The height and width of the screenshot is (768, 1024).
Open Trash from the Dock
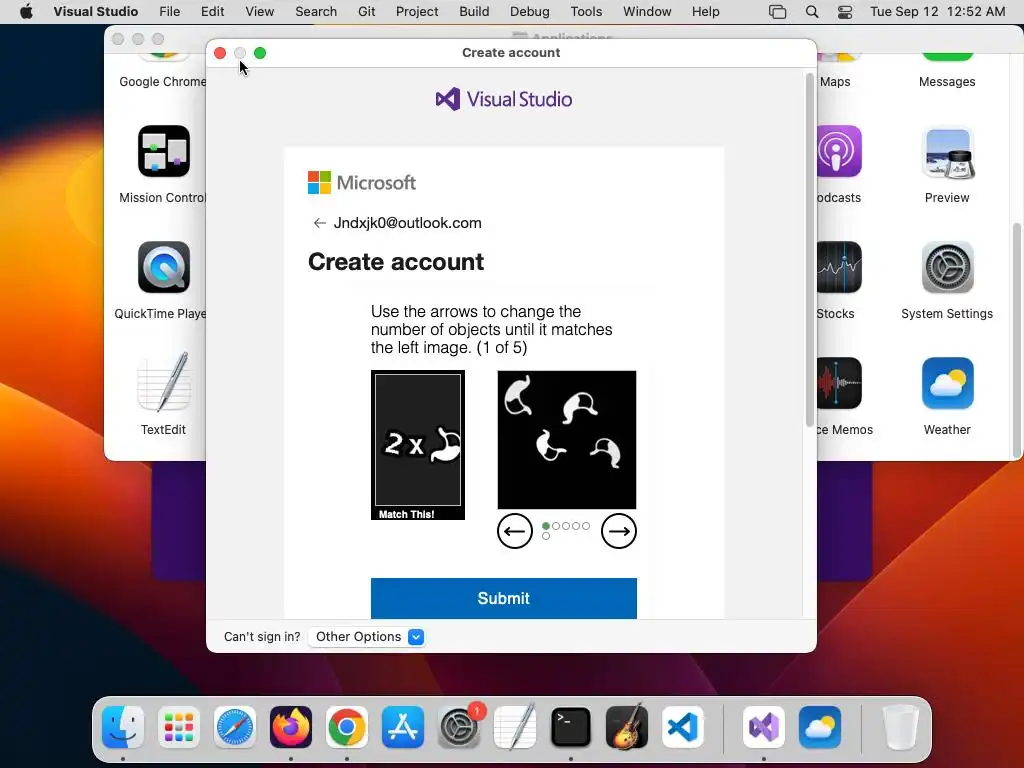pyautogui.click(x=901, y=727)
